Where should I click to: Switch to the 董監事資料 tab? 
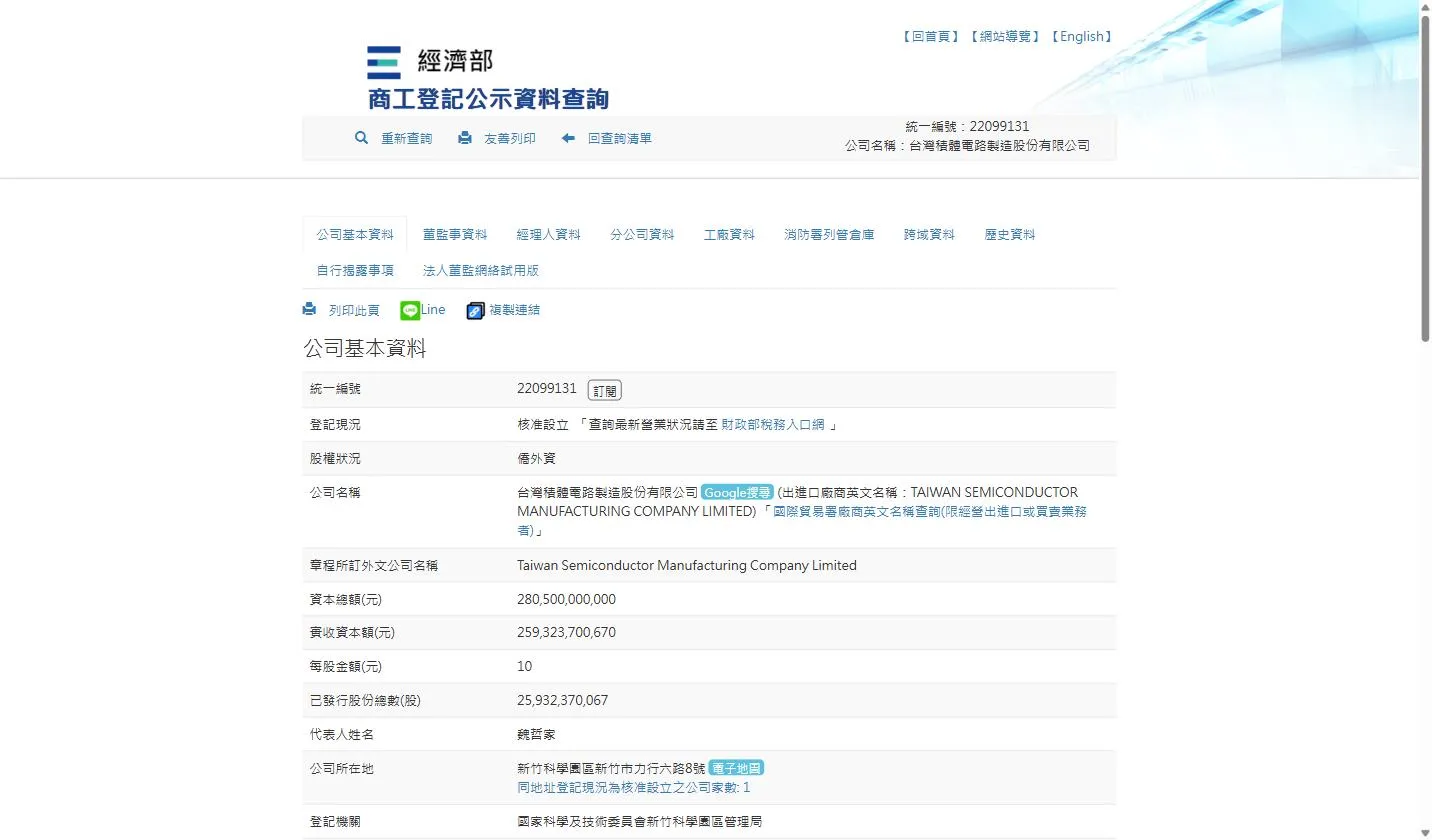pyautogui.click(x=455, y=235)
